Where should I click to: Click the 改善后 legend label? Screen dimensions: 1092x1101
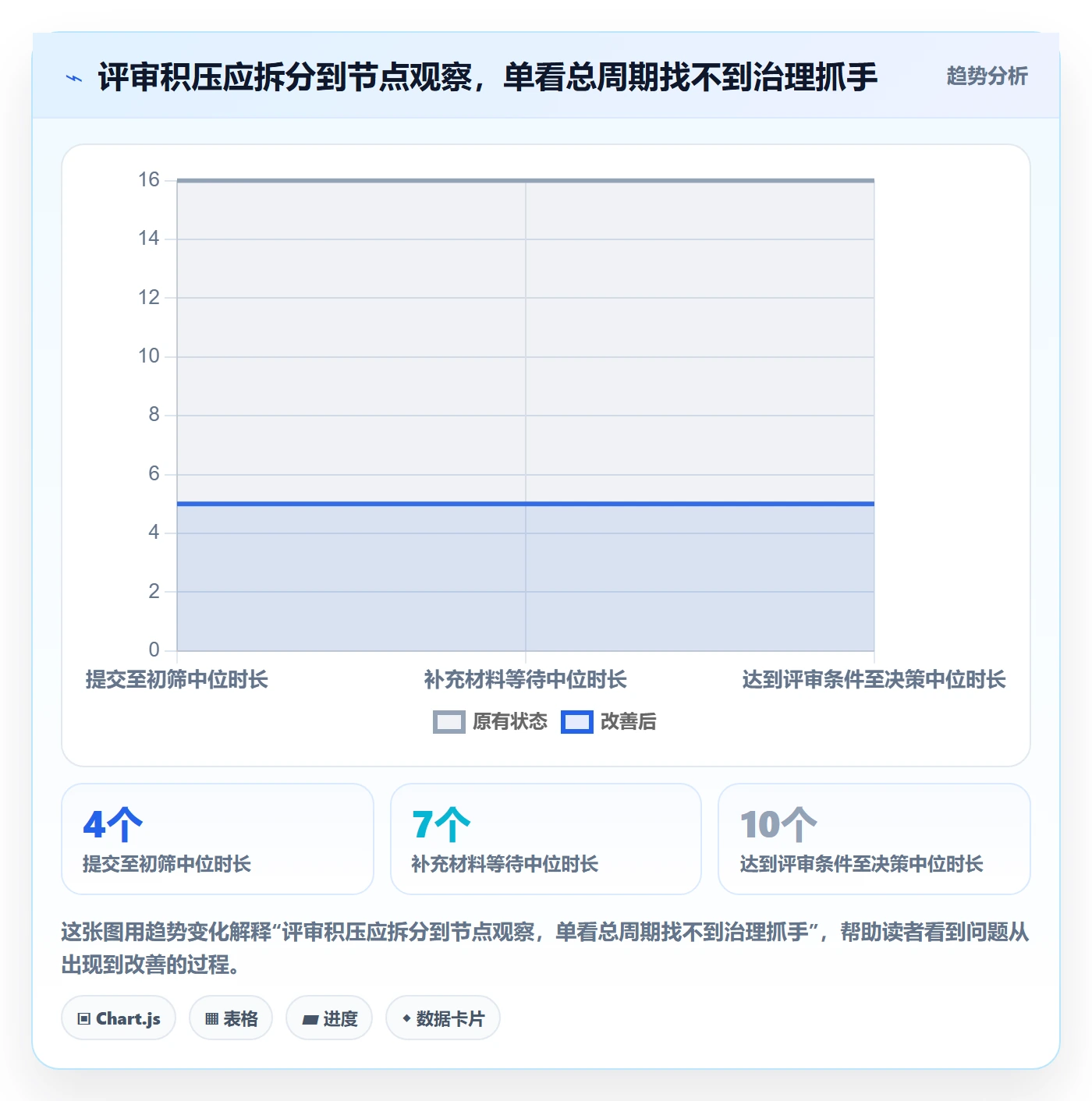coord(629,722)
